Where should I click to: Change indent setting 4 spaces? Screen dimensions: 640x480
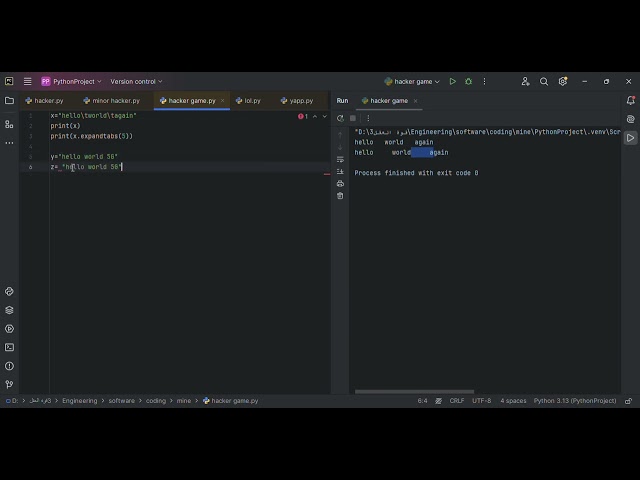(x=513, y=401)
